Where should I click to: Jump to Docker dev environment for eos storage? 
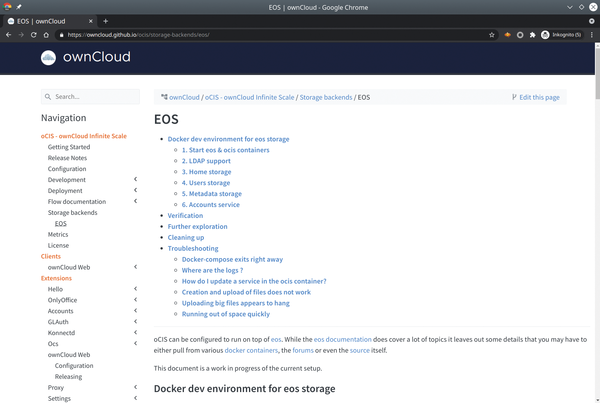point(228,139)
